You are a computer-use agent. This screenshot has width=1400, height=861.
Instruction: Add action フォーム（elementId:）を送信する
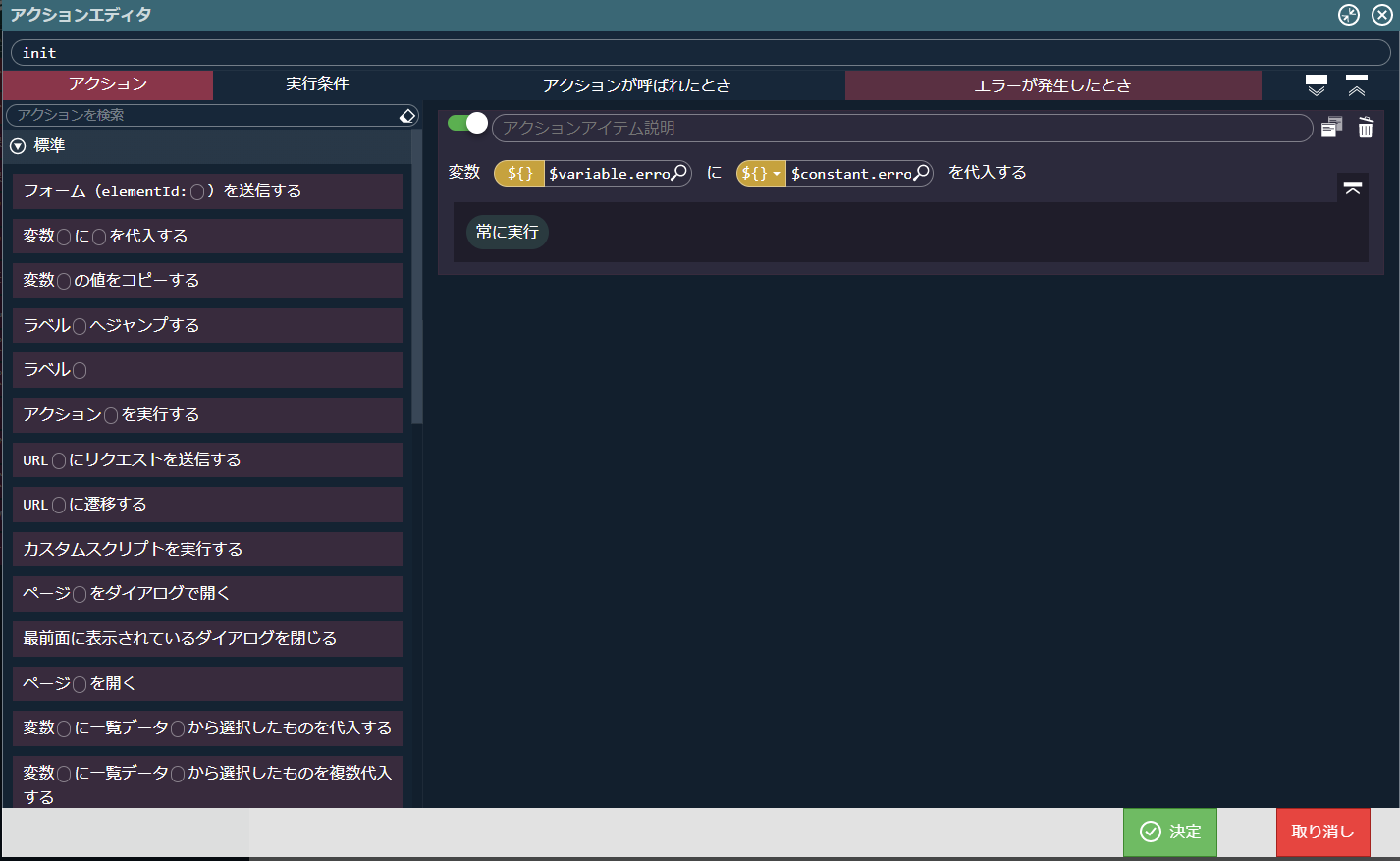point(207,191)
